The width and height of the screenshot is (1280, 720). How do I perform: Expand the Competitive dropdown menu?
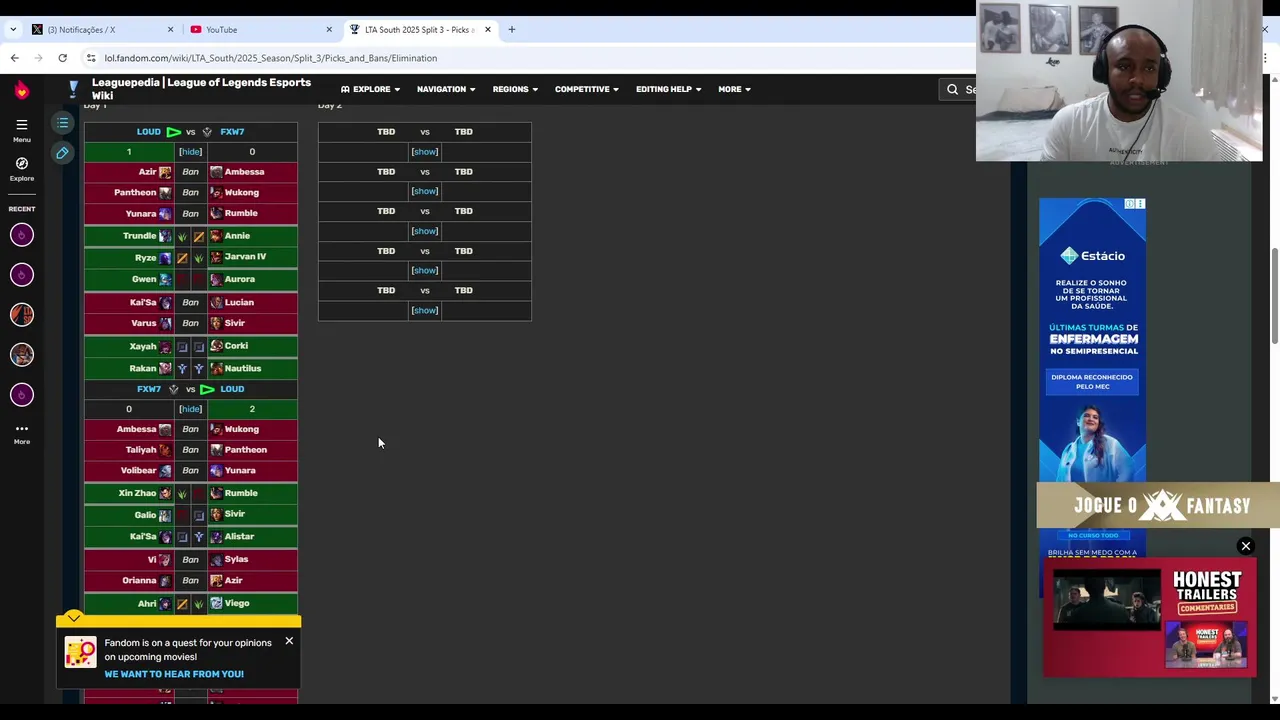coord(587,89)
